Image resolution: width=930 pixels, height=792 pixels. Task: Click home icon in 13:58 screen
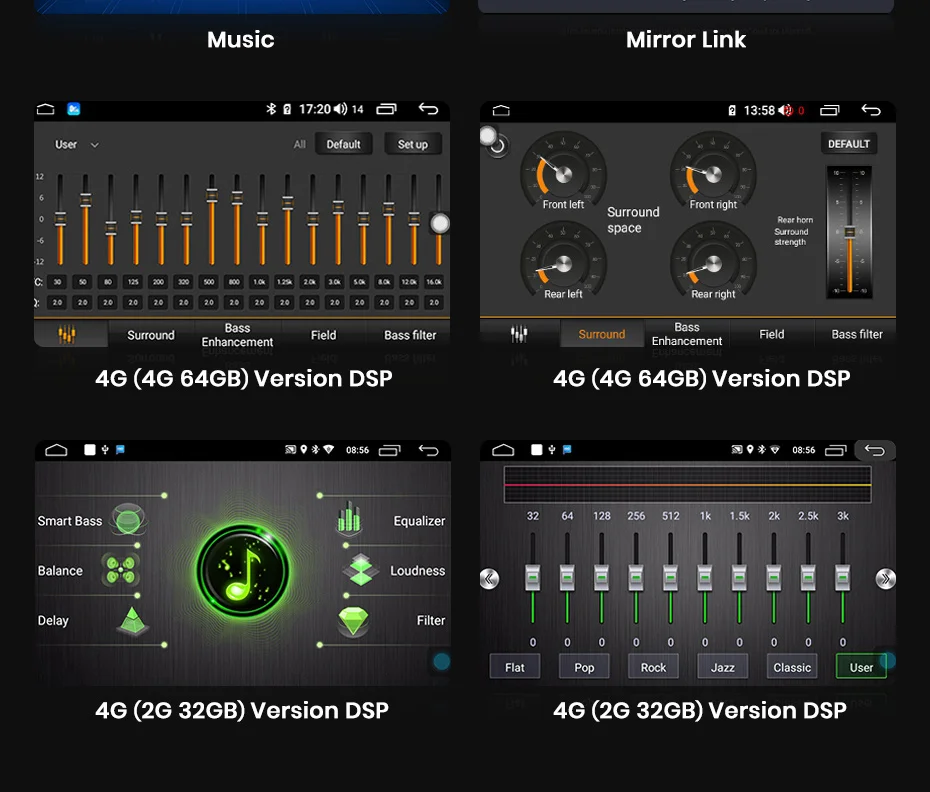(x=501, y=110)
